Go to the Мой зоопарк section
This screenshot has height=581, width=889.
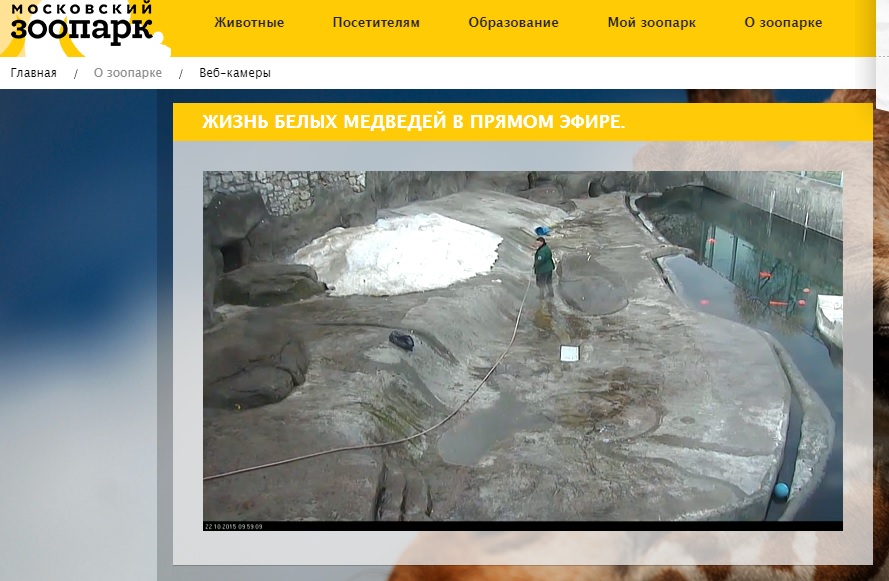tap(651, 23)
